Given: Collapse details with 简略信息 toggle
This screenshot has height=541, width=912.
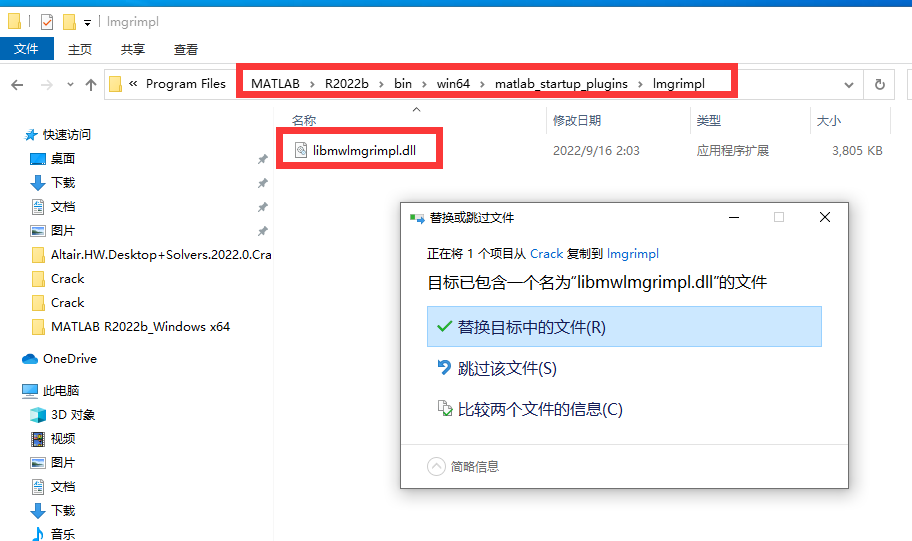Looking at the screenshot, I should pyautogui.click(x=463, y=467).
